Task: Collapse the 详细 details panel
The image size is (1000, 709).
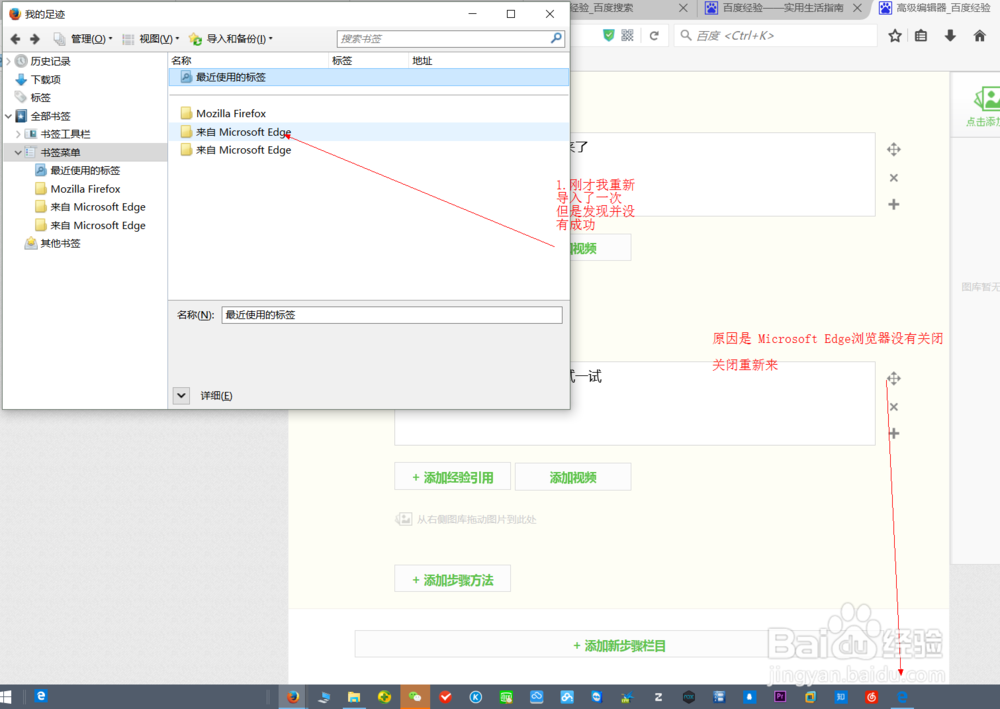Action: coord(180,395)
